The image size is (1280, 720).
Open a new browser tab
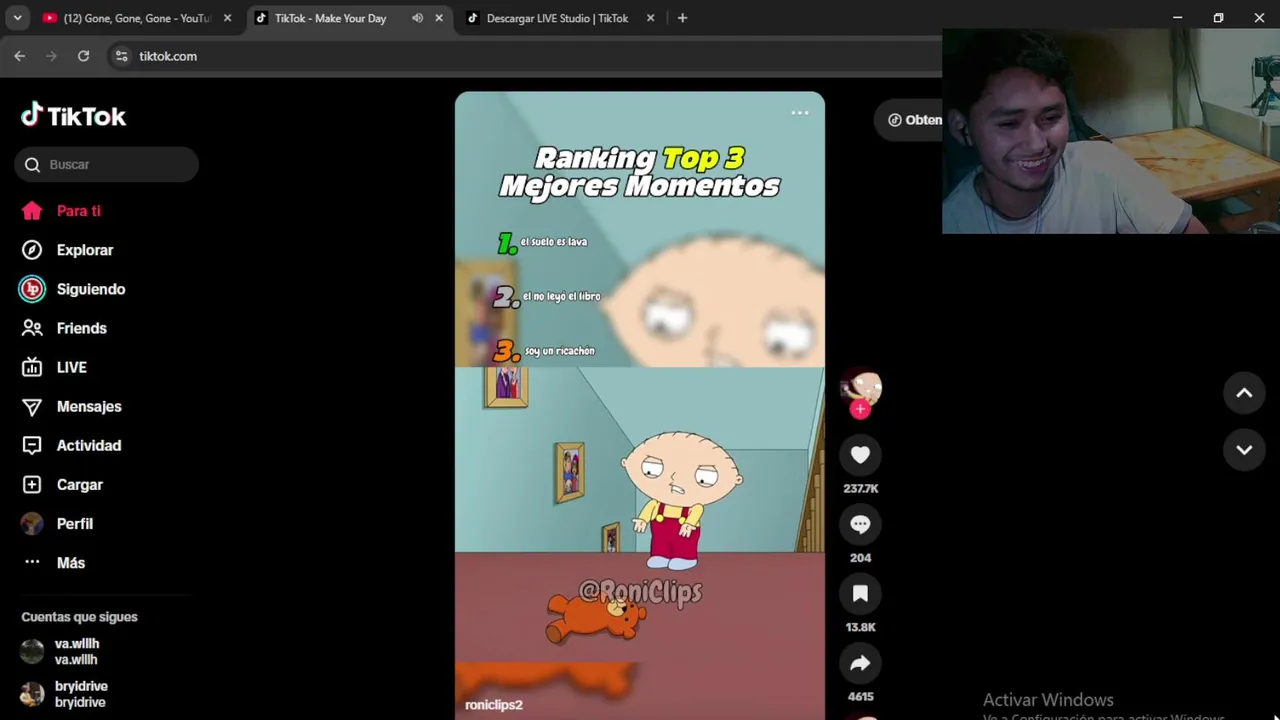click(682, 18)
